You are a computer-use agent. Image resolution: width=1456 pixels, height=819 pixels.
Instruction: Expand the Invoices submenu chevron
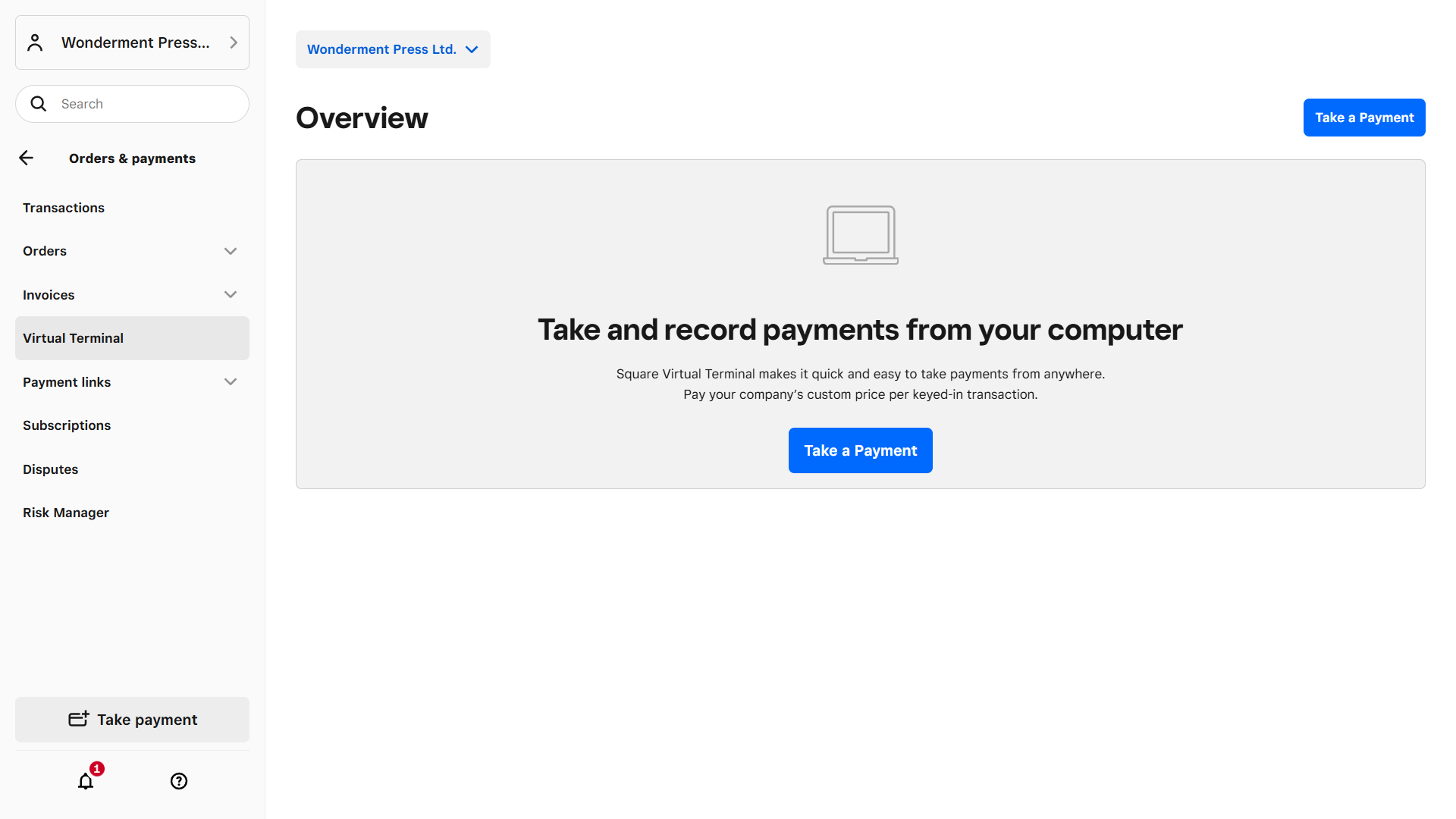pyautogui.click(x=231, y=294)
